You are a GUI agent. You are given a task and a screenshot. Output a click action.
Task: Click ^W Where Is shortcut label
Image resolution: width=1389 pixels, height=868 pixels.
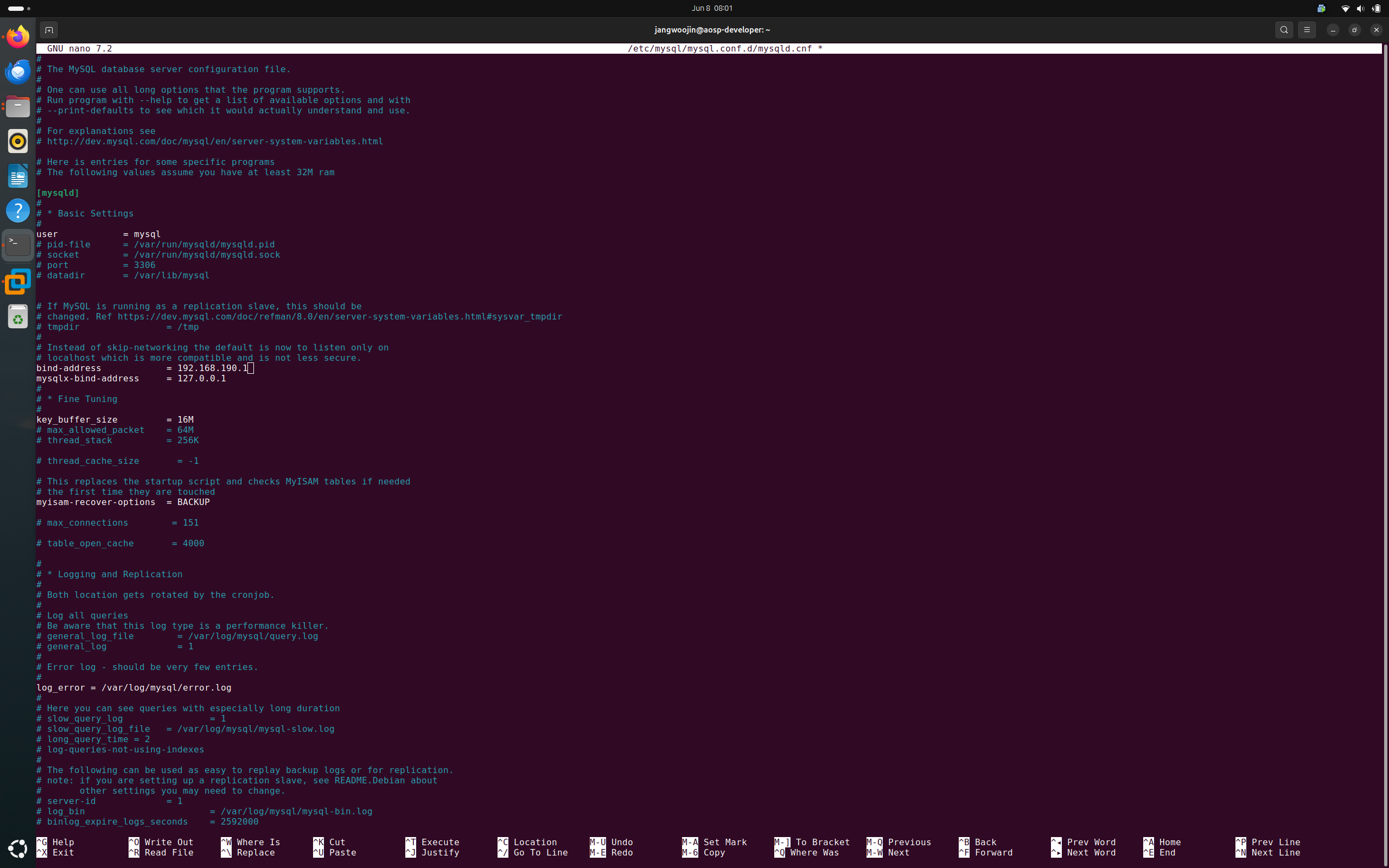click(x=251, y=842)
